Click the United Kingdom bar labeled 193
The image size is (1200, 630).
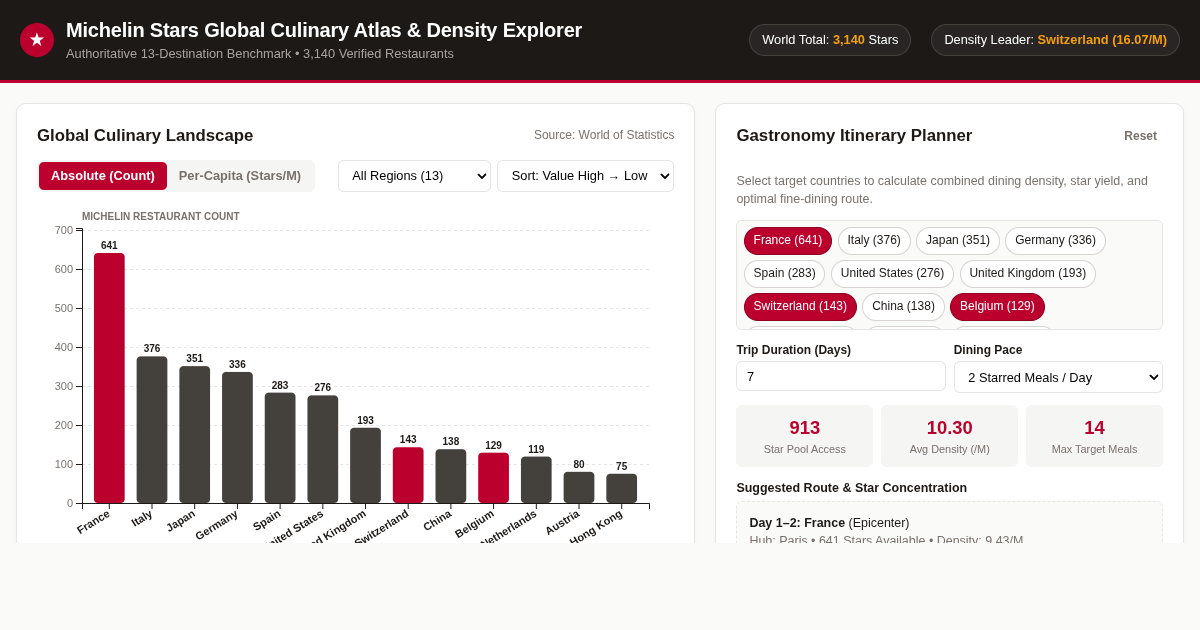365,466
